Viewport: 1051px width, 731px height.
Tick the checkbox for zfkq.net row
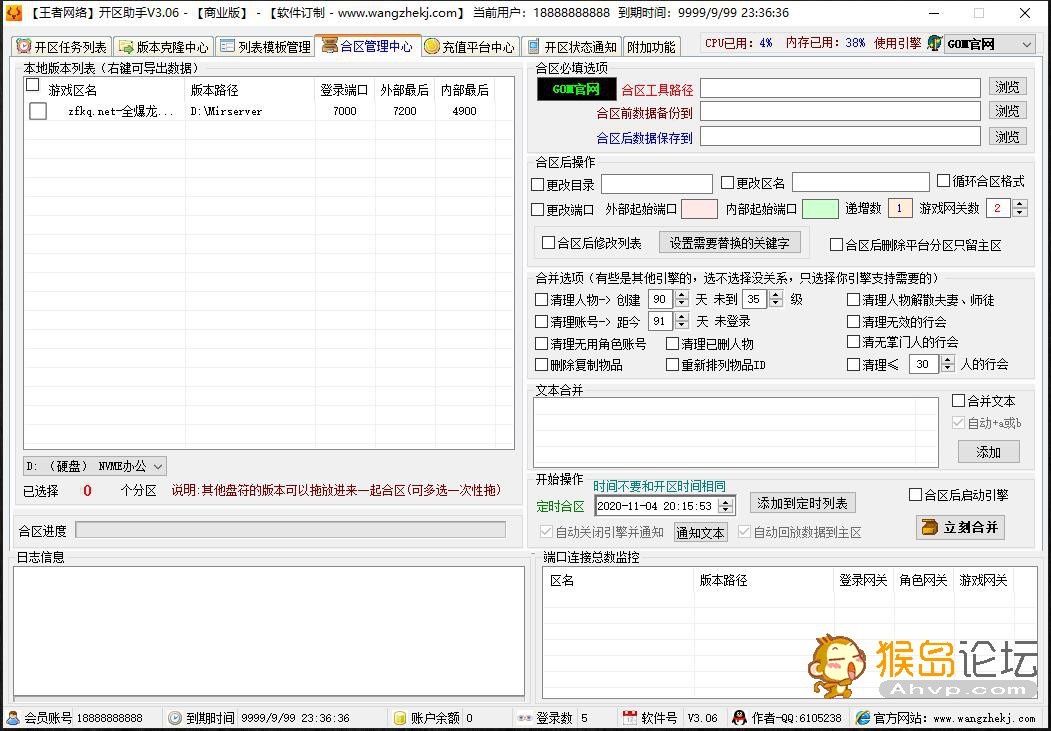[x=38, y=111]
